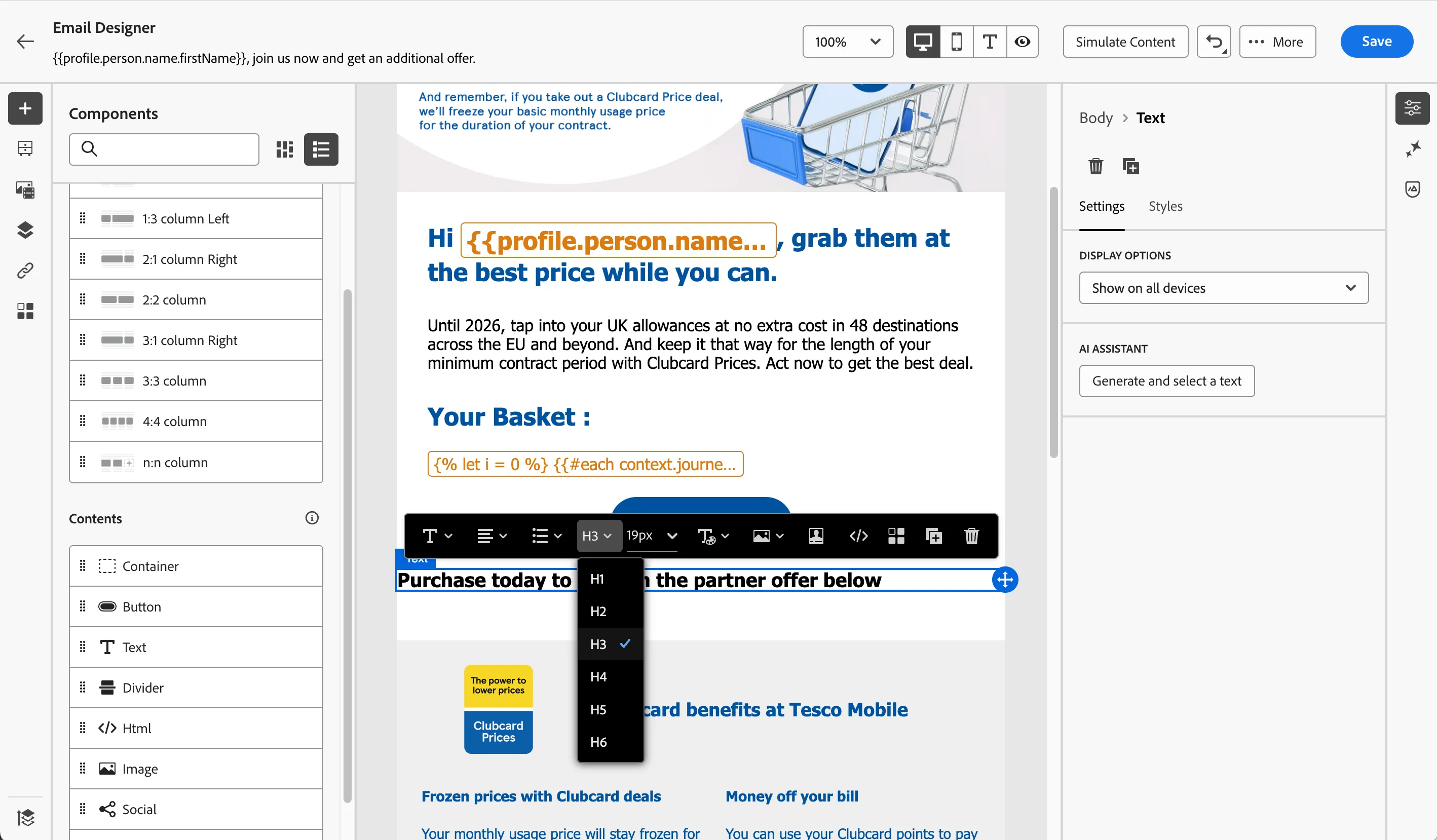Screen dimensions: 1437x840
Task: Open the asset picker image icon in rail
Action: pos(25,189)
